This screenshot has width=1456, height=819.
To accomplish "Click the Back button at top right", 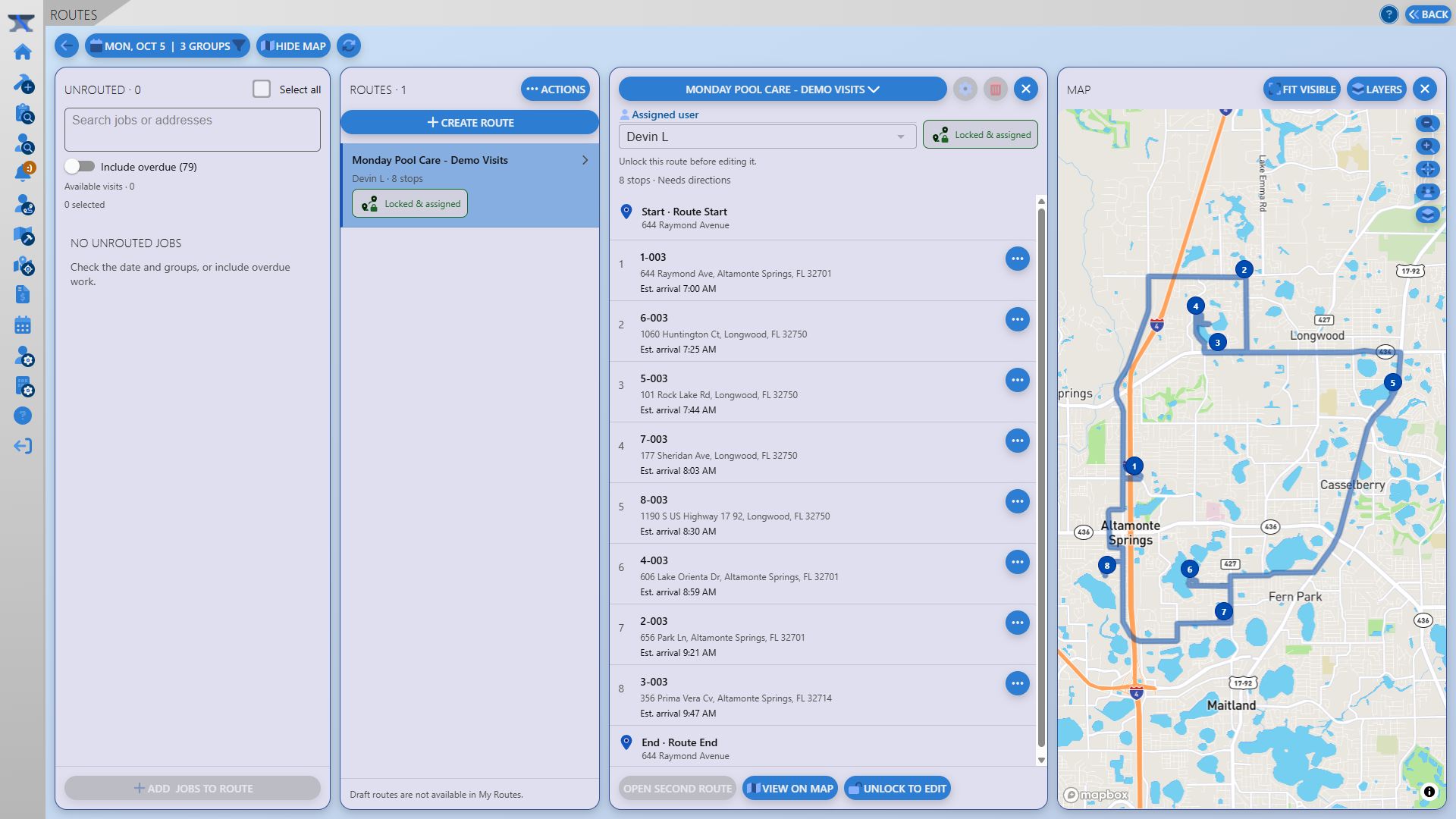I will [1429, 14].
